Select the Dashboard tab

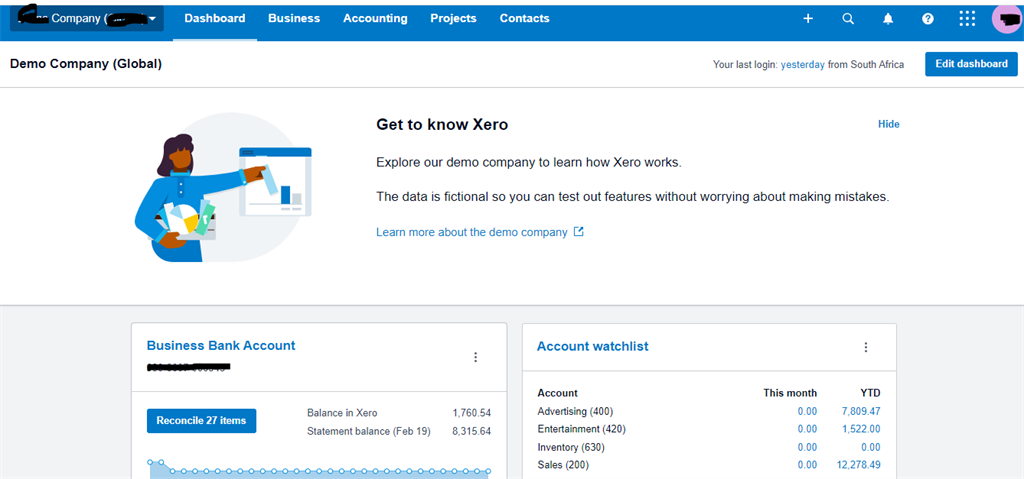point(215,19)
